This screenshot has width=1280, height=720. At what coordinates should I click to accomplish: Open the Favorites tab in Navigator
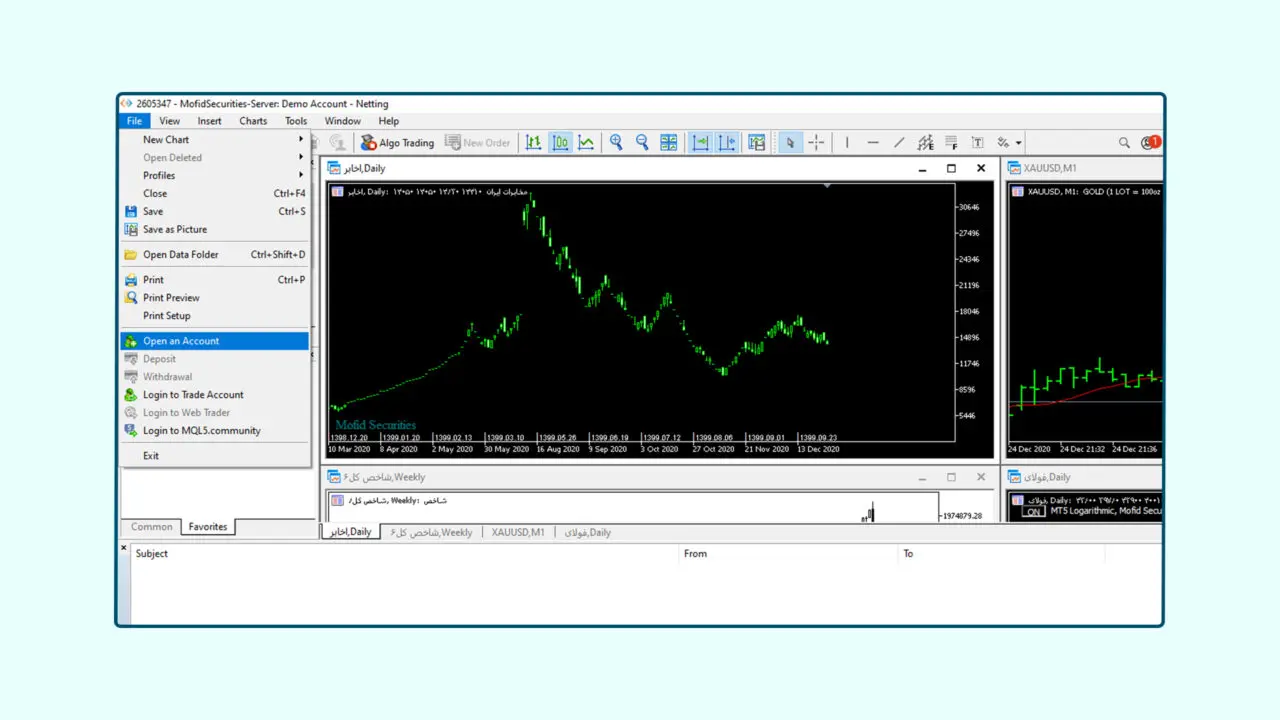click(208, 527)
